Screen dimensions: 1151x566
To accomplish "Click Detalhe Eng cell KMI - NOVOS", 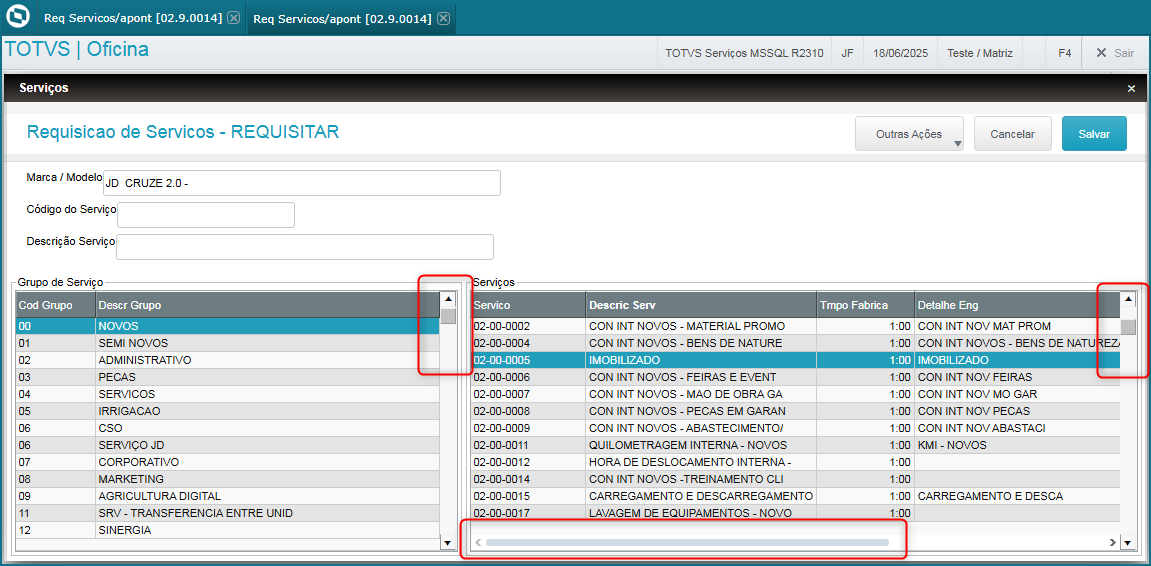I will tap(1017, 445).
